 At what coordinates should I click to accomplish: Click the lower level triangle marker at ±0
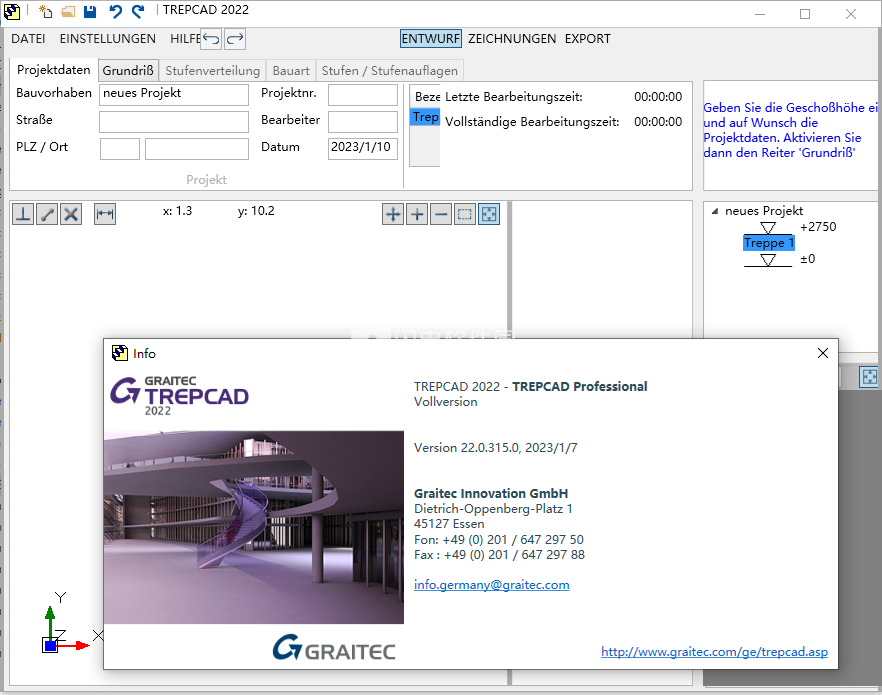point(768,260)
